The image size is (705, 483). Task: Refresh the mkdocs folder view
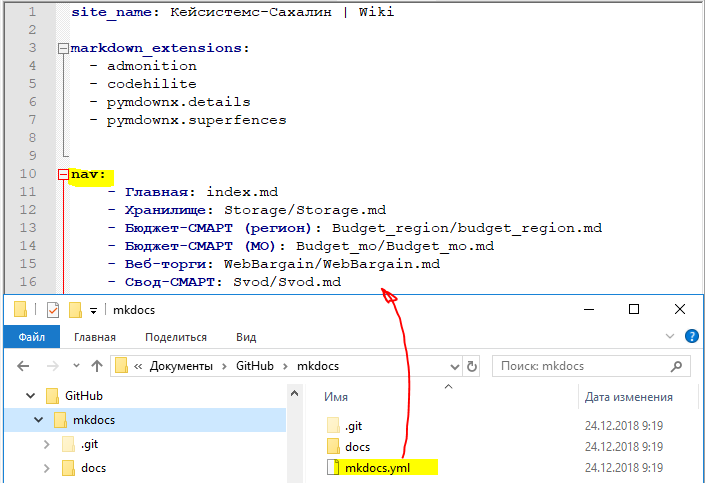pos(472,367)
